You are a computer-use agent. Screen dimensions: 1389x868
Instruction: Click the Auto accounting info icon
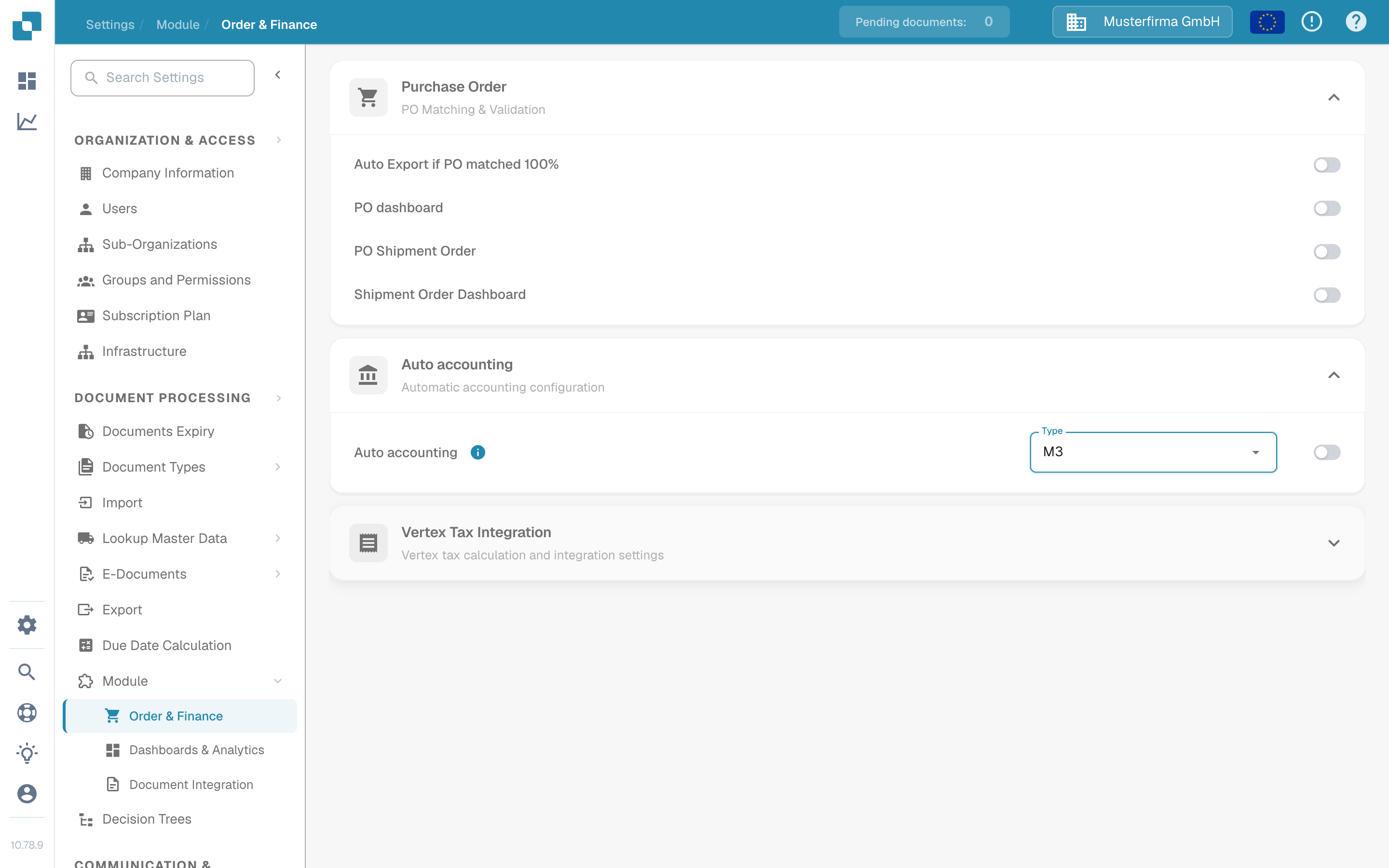[477, 452]
